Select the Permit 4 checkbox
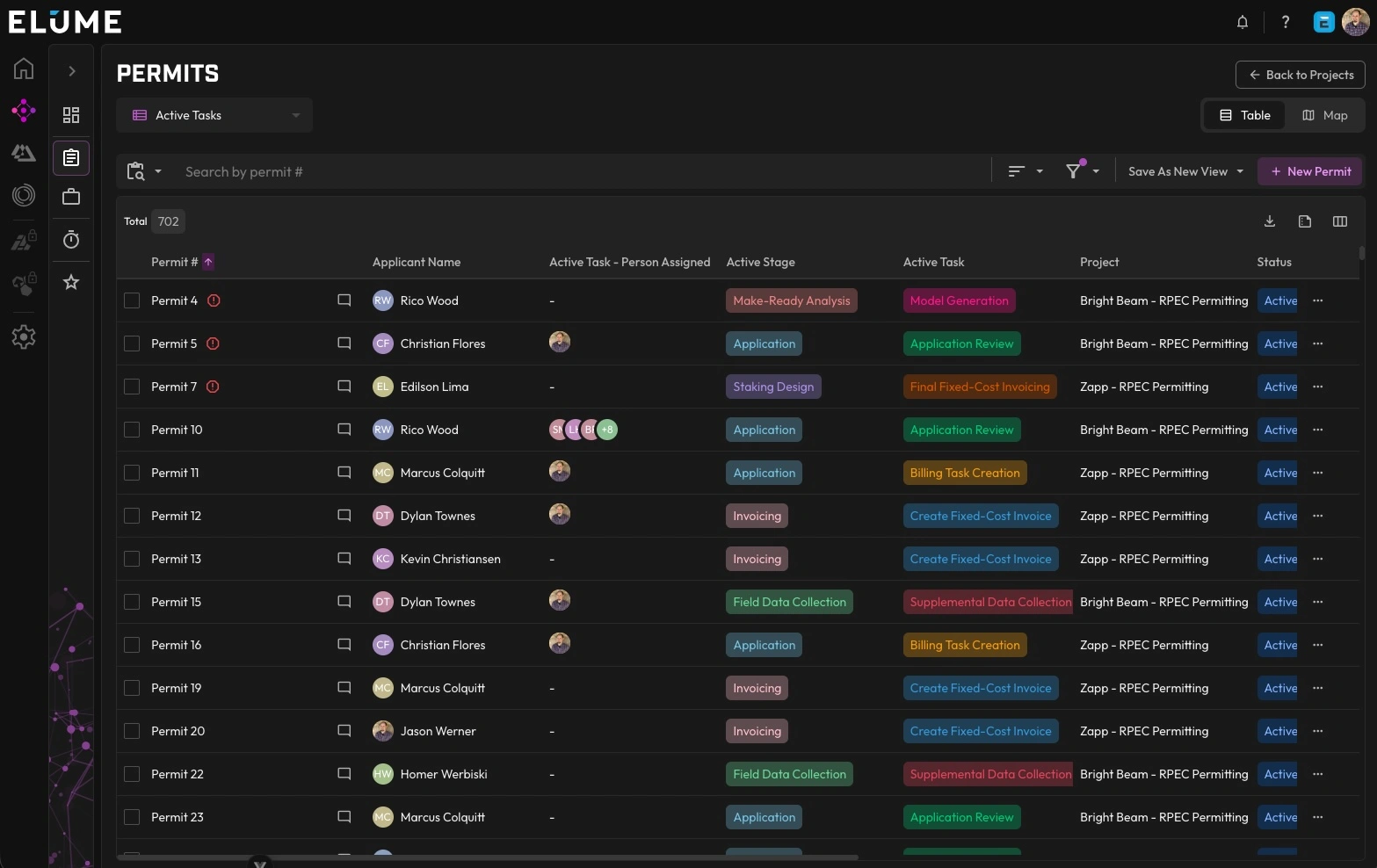Image resolution: width=1377 pixels, height=868 pixels. point(132,300)
